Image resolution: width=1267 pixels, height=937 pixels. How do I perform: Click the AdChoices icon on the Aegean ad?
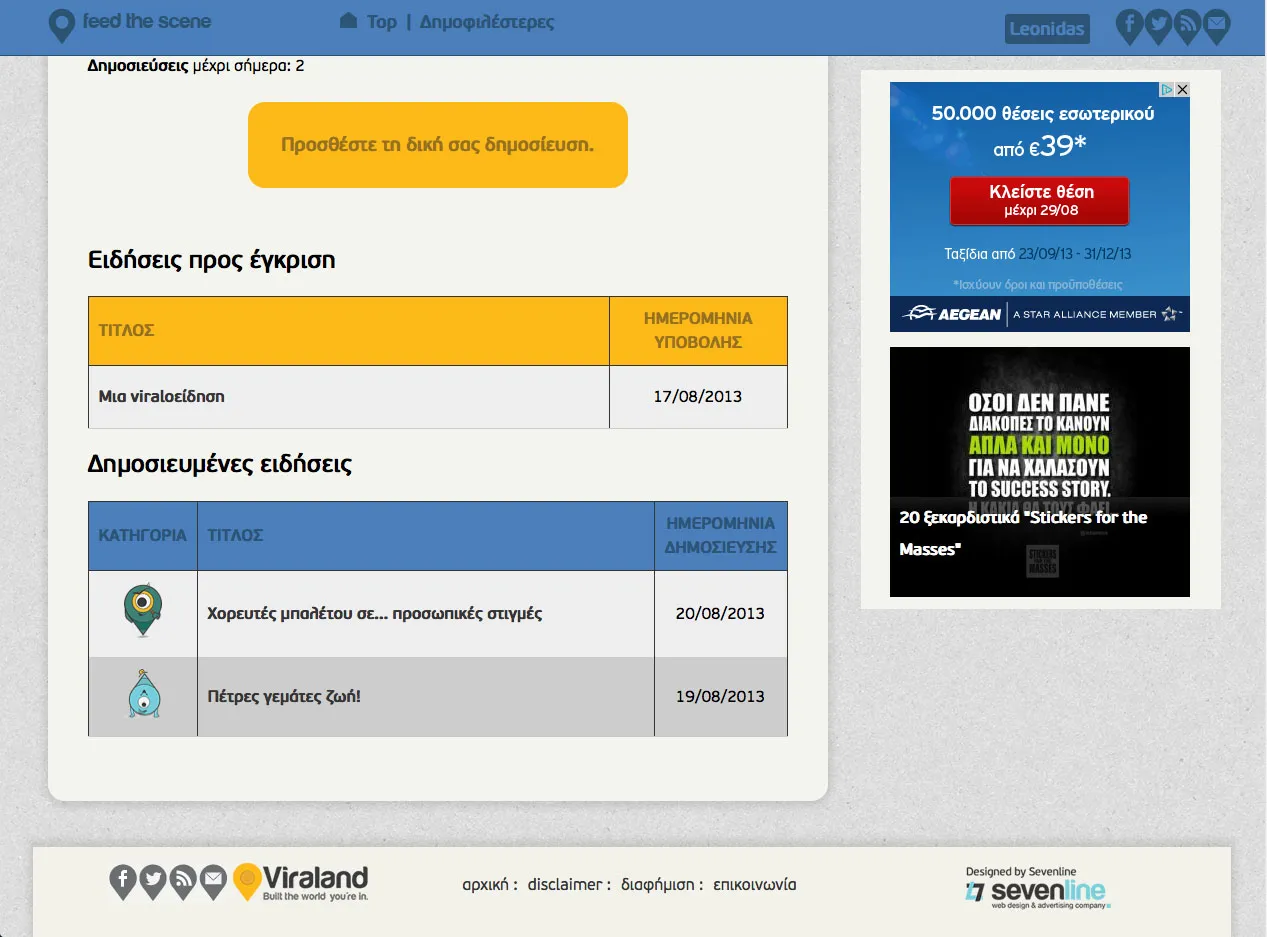(x=1167, y=90)
